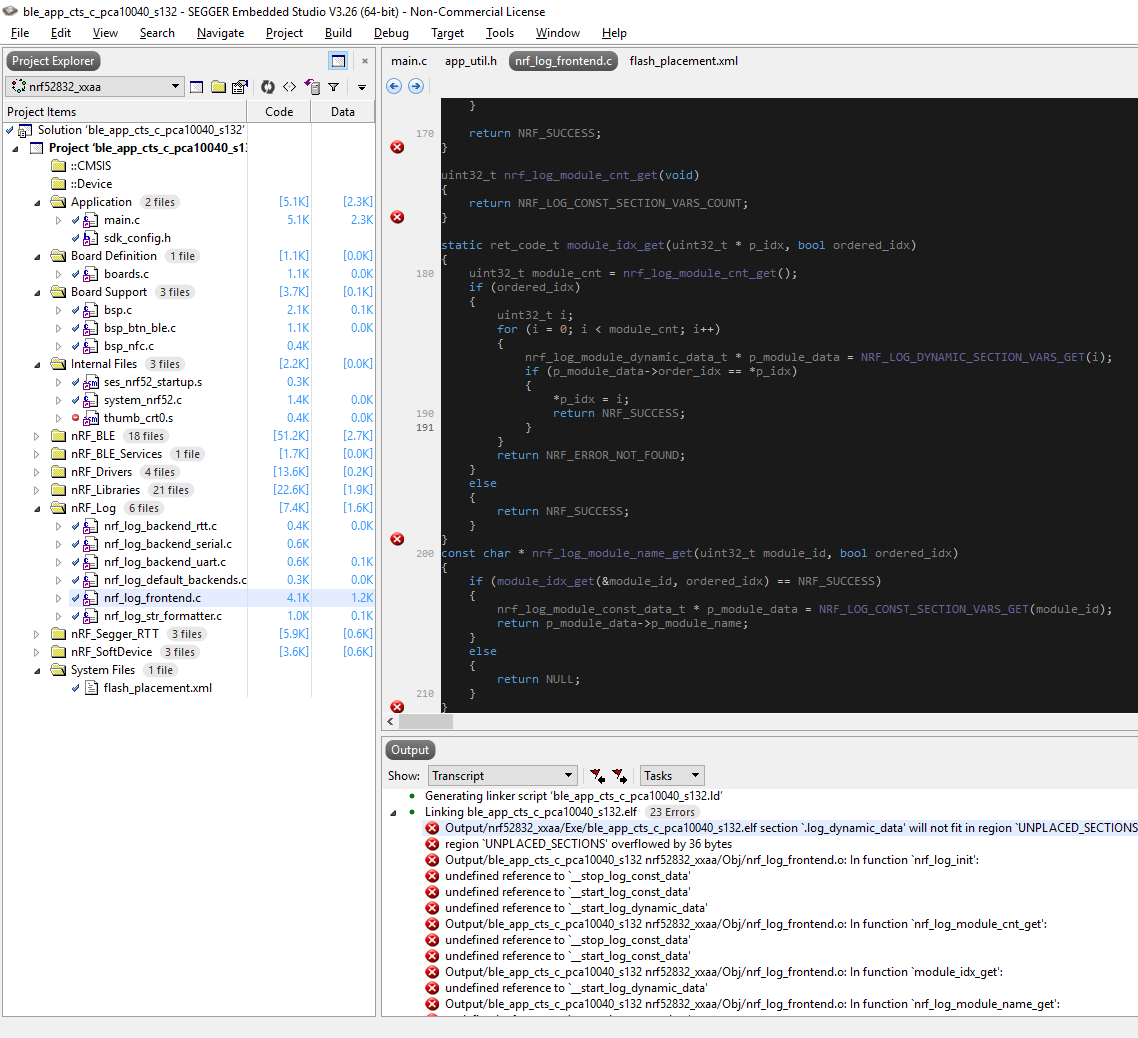Click the thumb_crt0.s file icon
This screenshot has height=1038, width=1138.
[91, 418]
